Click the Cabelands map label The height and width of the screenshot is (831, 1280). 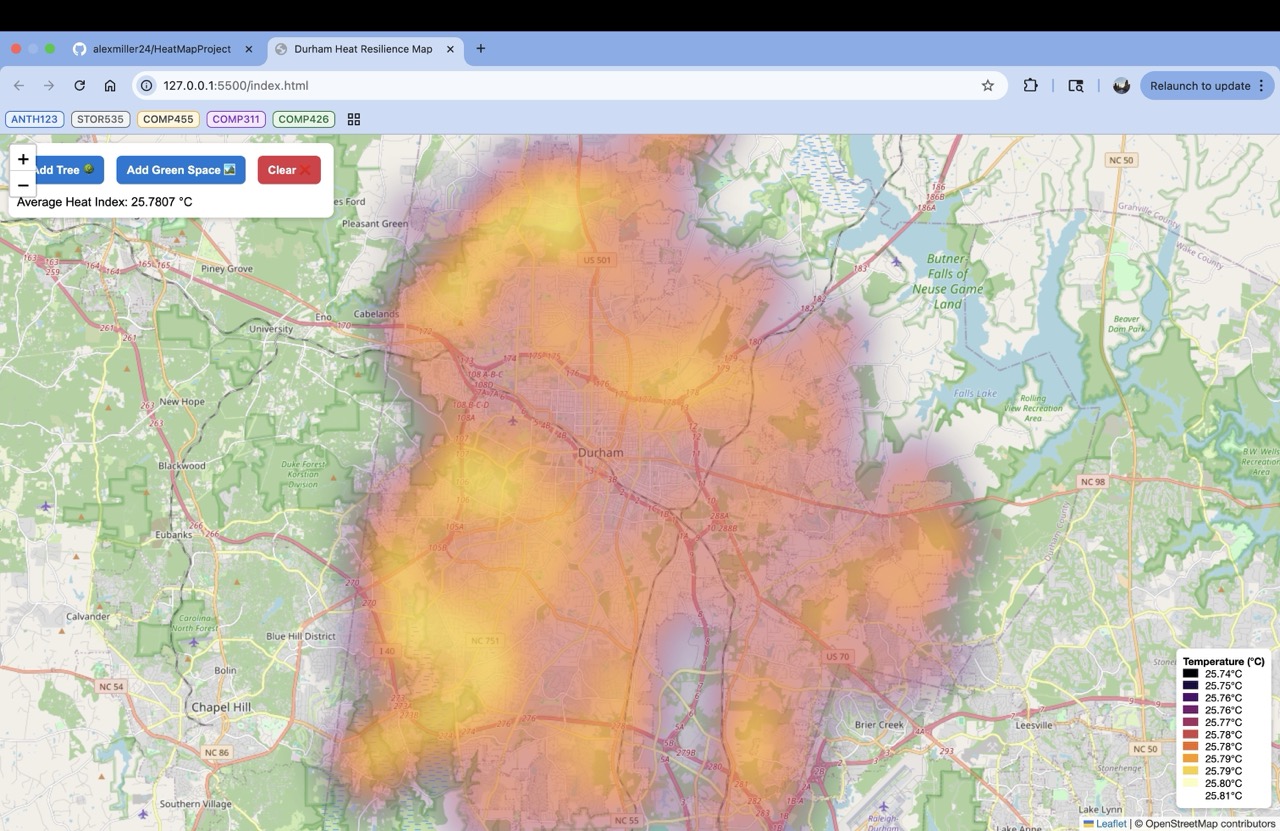pyautogui.click(x=376, y=314)
